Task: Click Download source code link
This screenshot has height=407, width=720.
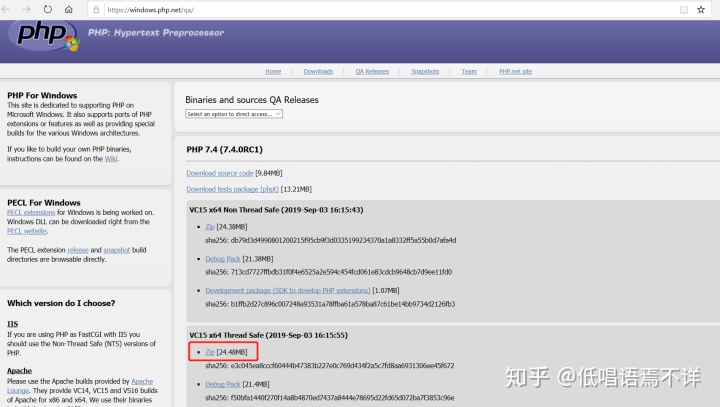Action: pyautogui.click(x=219, y=173)
